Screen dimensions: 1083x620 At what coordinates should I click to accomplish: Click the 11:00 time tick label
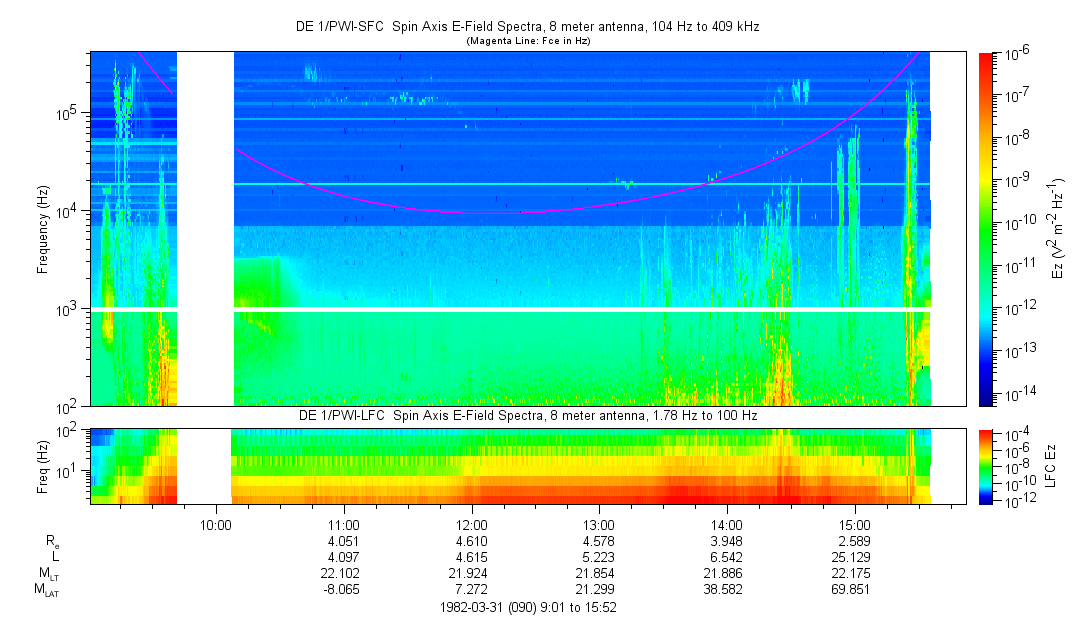pos(344,524)
